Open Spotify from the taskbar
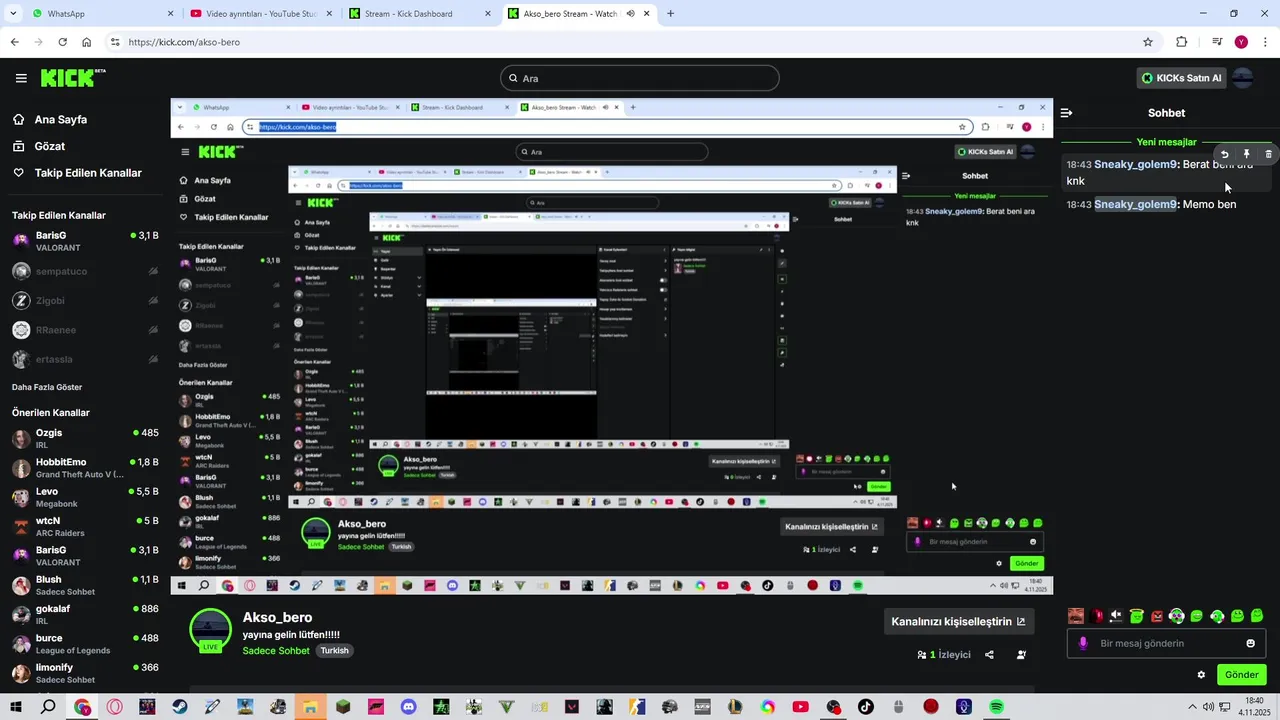This screenshot has height=720, width=1280. click(x=996, y=707)
